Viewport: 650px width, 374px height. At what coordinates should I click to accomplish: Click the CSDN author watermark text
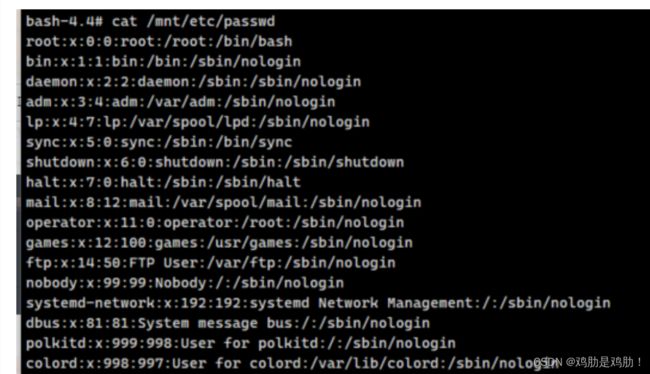pos(588,362)
